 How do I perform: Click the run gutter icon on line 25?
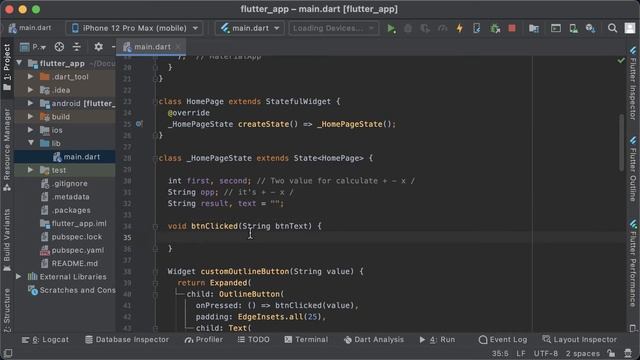tap(139, 124)
